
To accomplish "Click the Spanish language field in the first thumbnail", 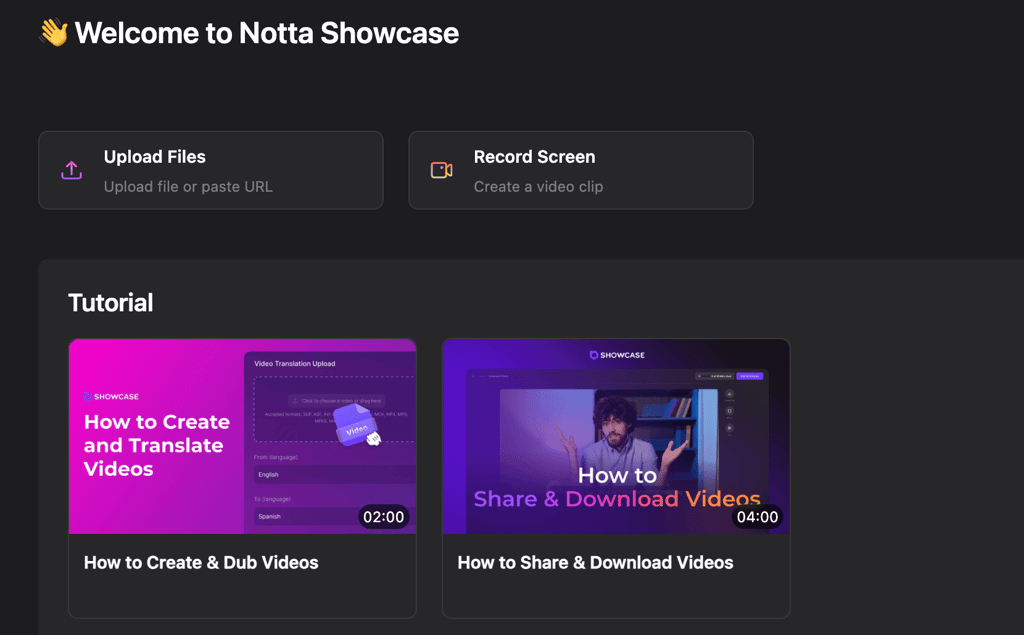I will click(300, 516).
